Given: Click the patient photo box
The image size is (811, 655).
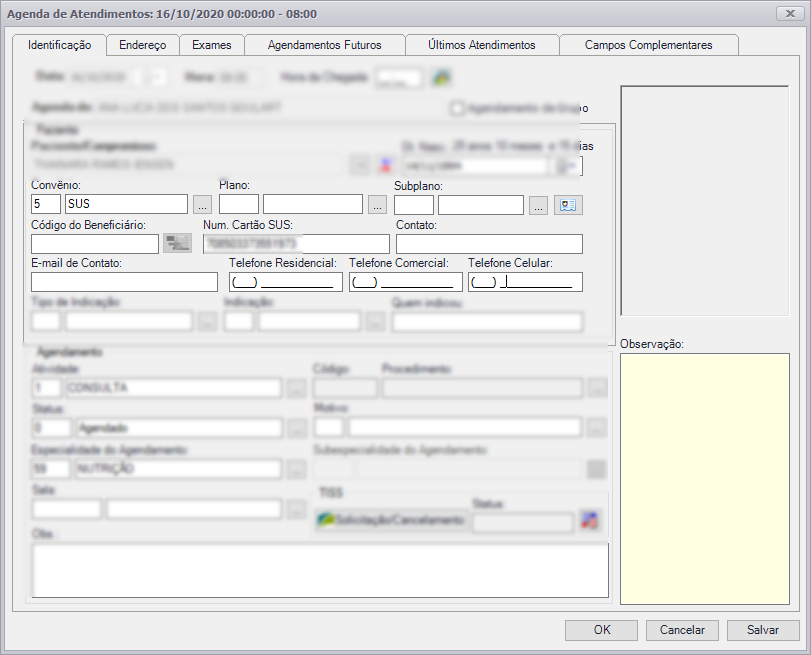Looking at the screenshot, I should click(705, 201).
